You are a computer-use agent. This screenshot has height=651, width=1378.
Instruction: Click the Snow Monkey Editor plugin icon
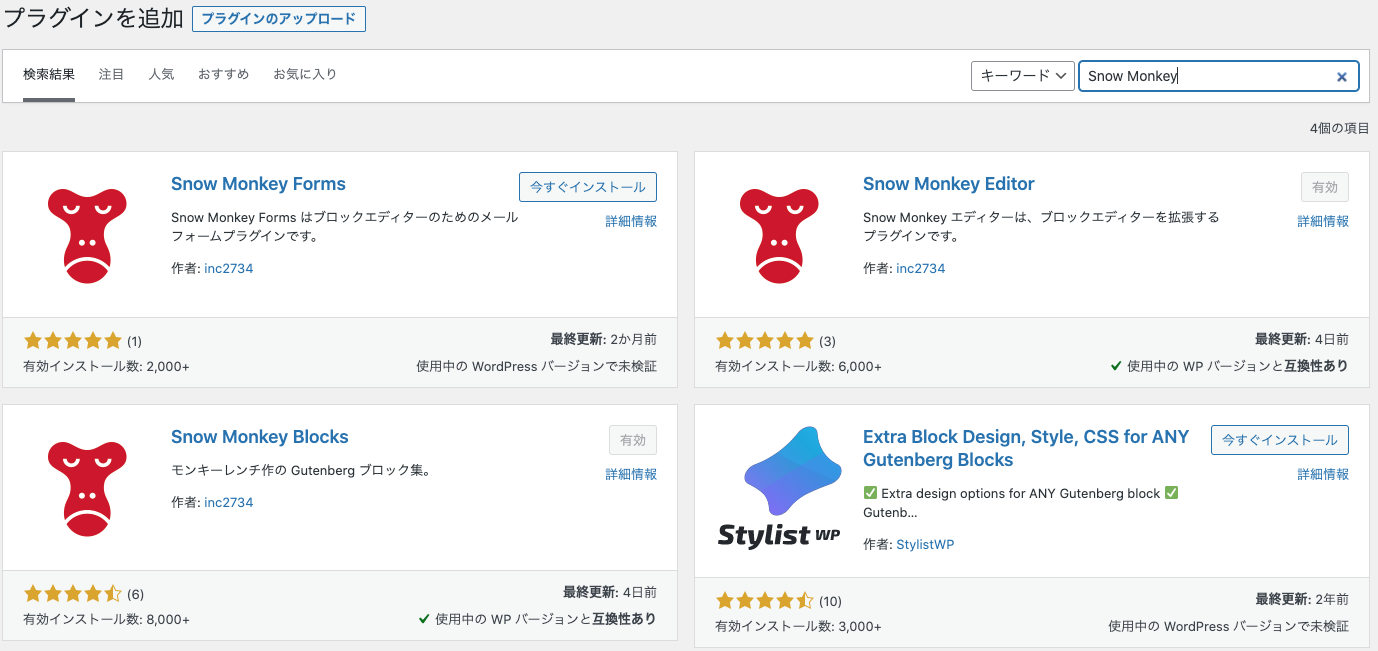pos(779,233)
